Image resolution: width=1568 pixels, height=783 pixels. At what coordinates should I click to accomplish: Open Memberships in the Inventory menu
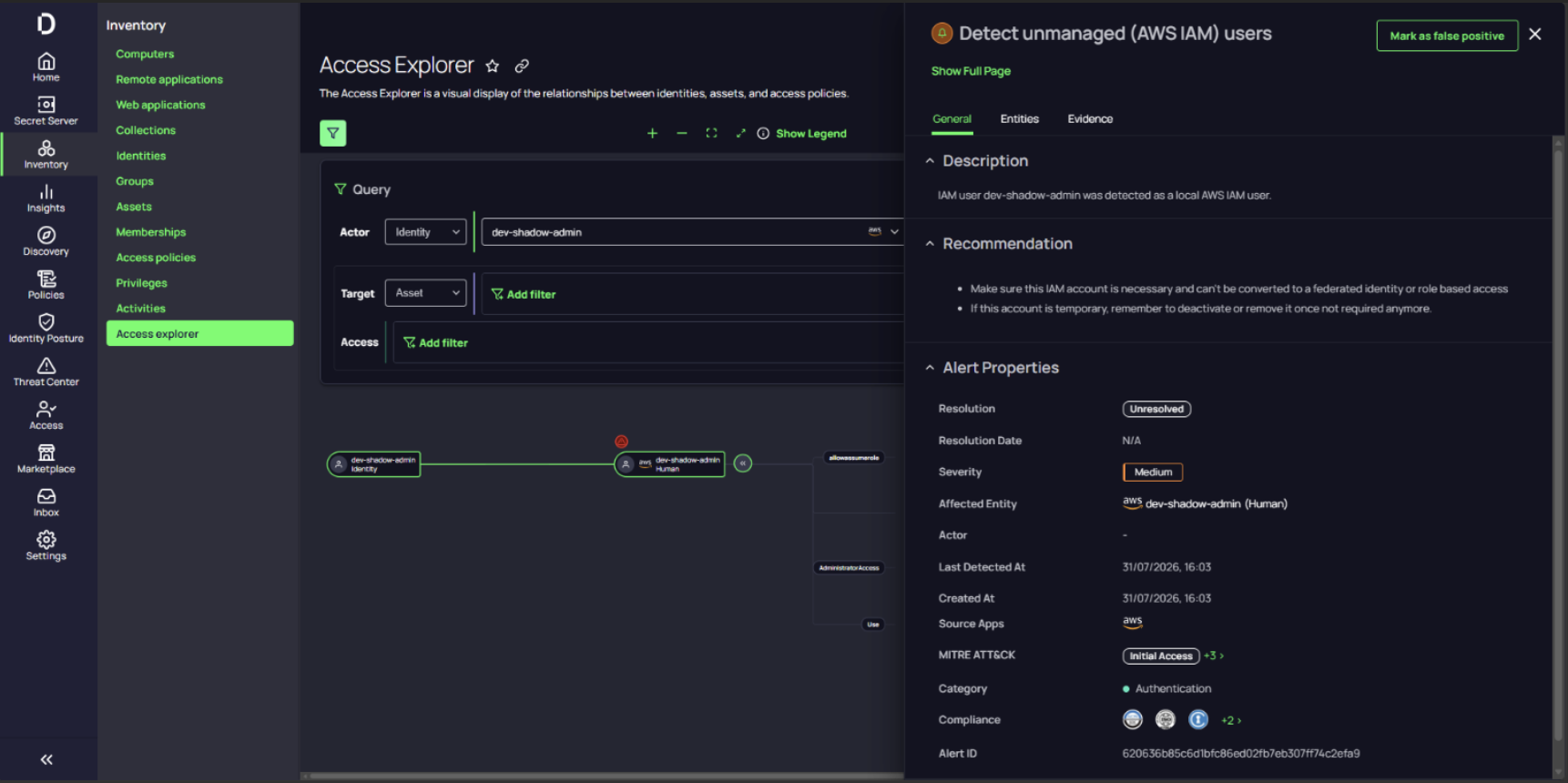tap(151, 233)
